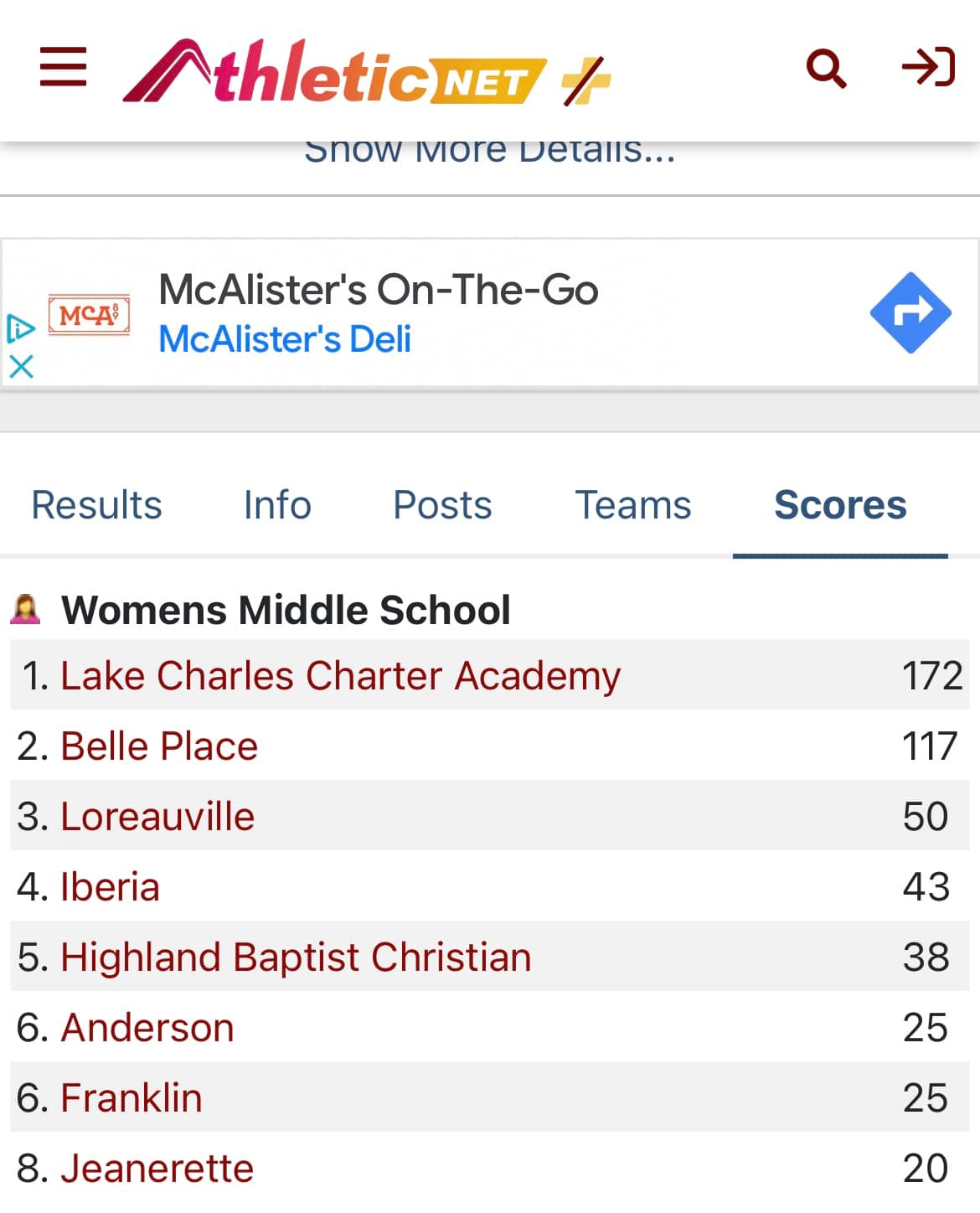The height and width of the screenshot is (1213, 980).
Task: Tap the AthleticNET plus symbol
Action: [x=585, y=80]
